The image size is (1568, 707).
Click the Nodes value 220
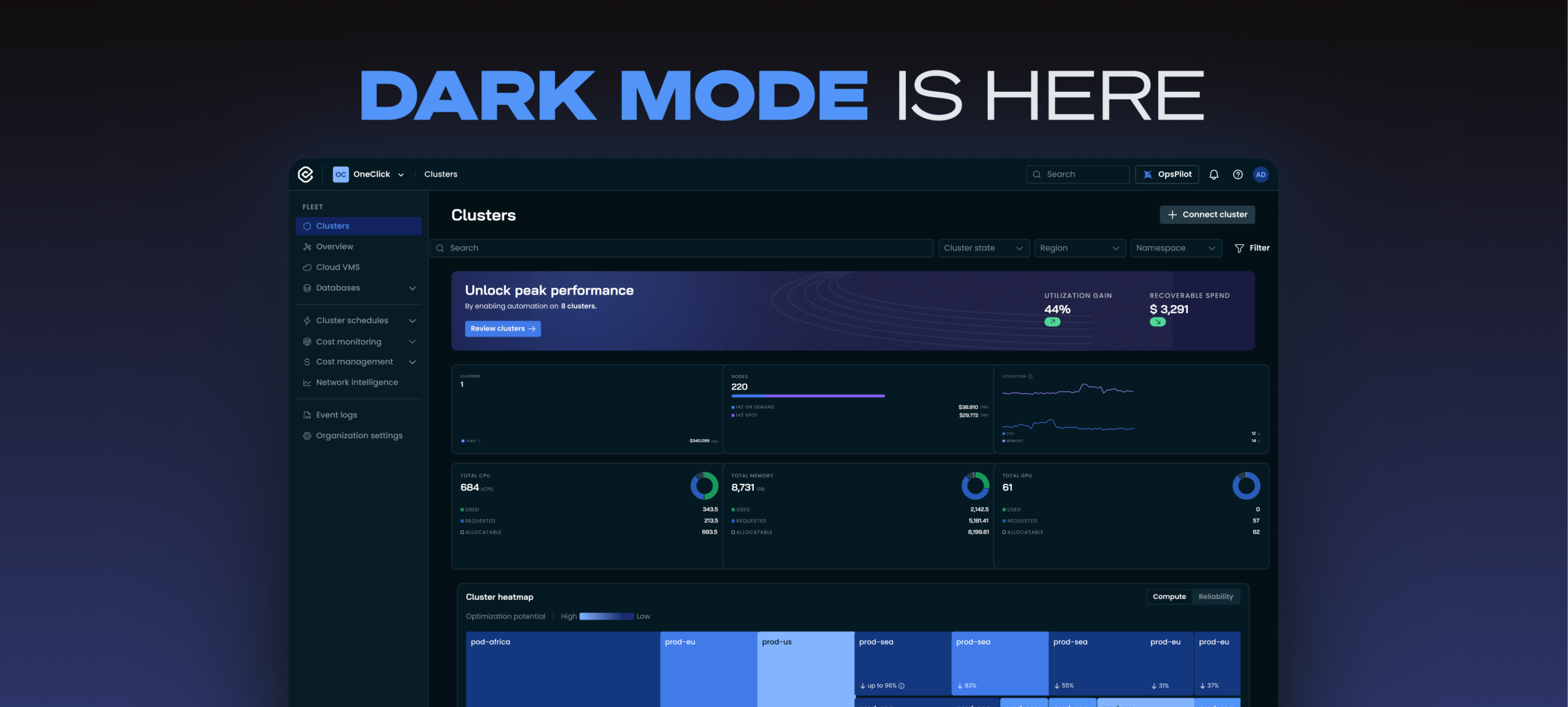point(739,387)
